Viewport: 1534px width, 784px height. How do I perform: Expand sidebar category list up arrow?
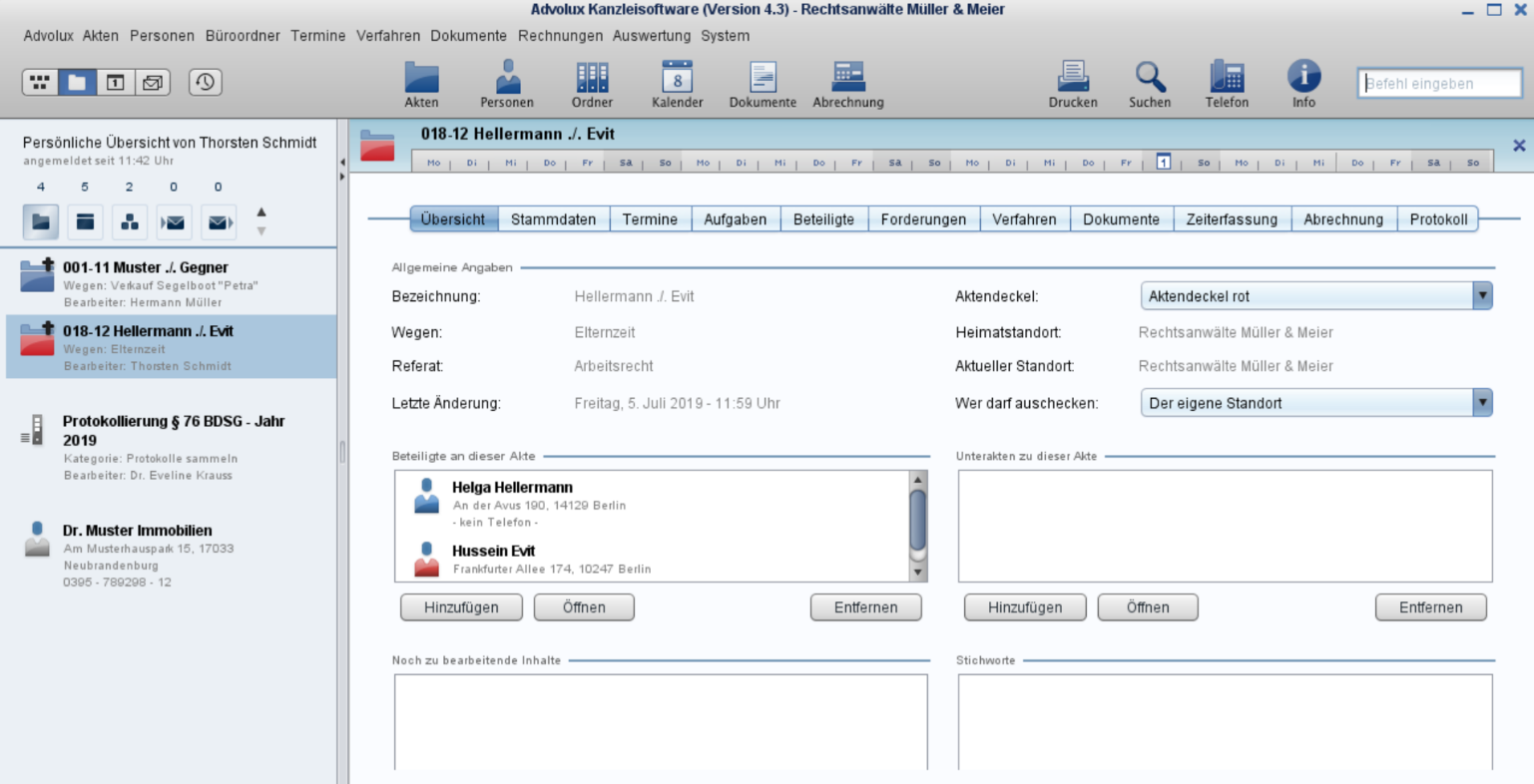click(261, 211)
